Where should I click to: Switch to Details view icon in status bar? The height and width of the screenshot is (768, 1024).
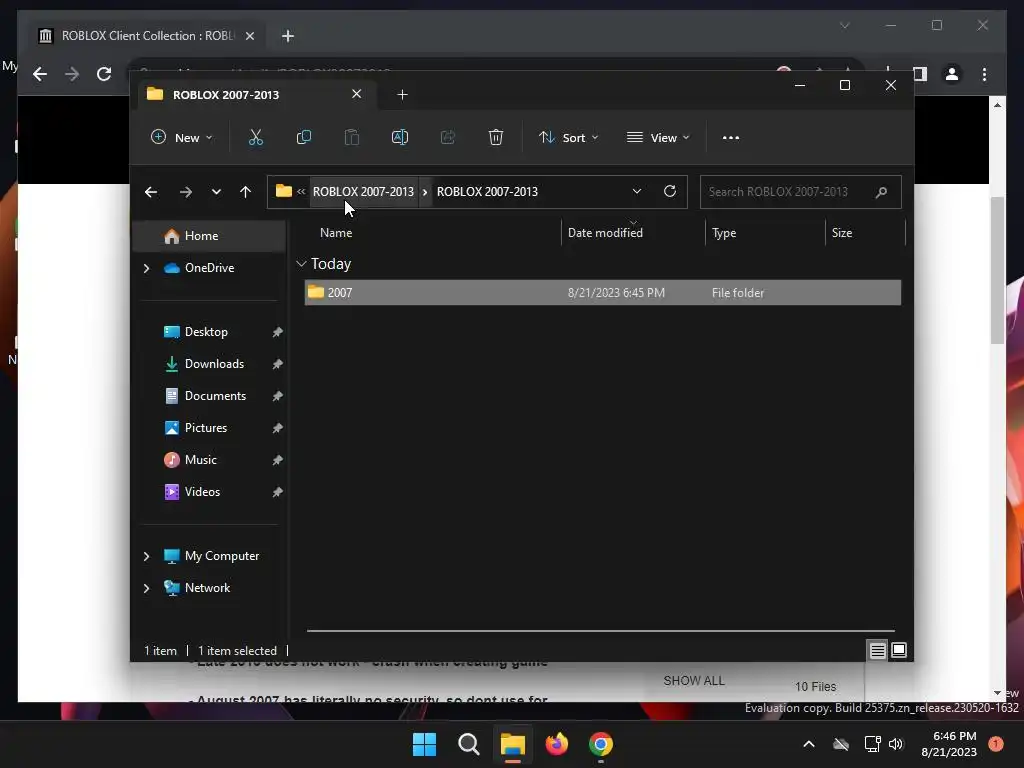pyautogui.click(x=877, y=650)
